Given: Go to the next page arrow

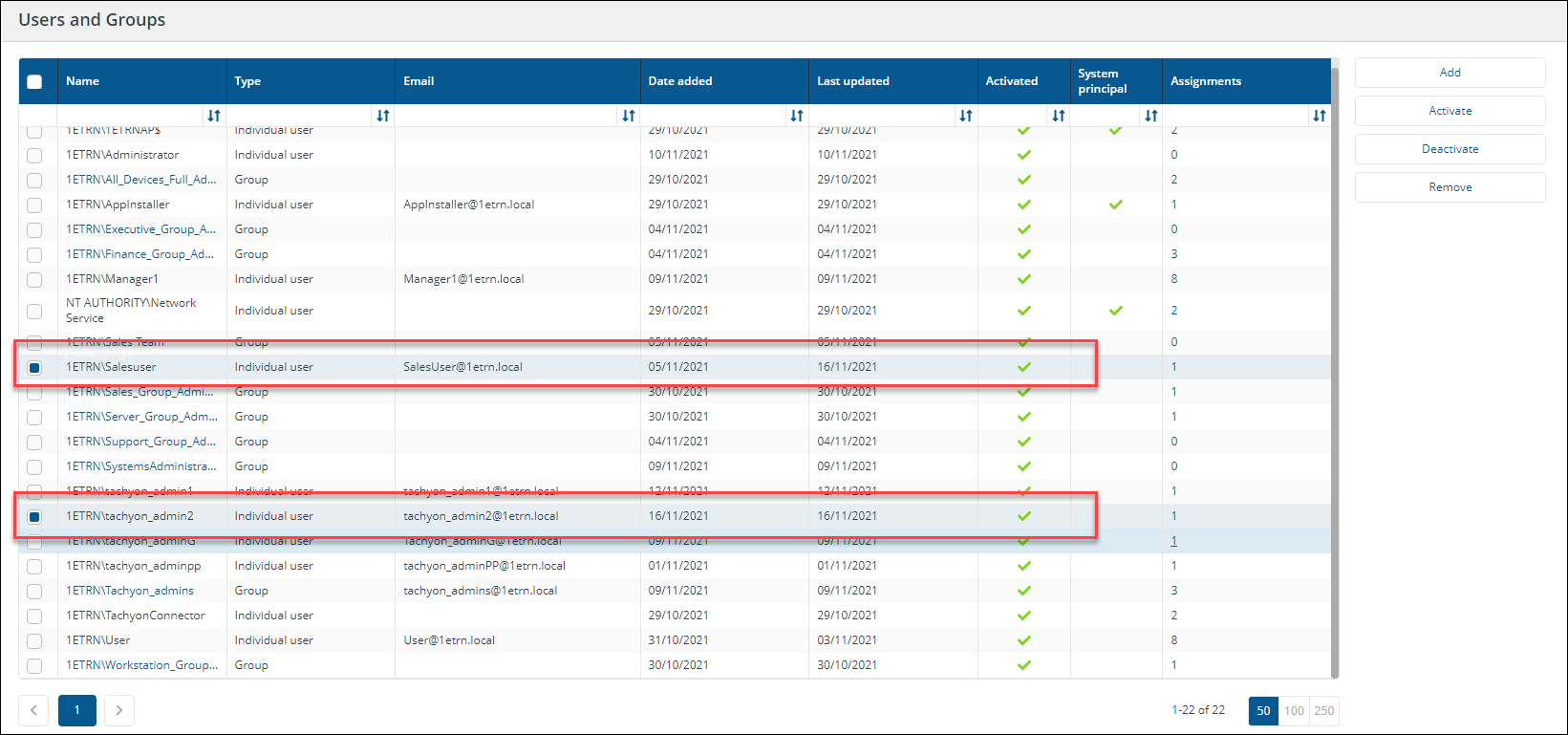Looking at the screenshot, I should tap(118, 710).
